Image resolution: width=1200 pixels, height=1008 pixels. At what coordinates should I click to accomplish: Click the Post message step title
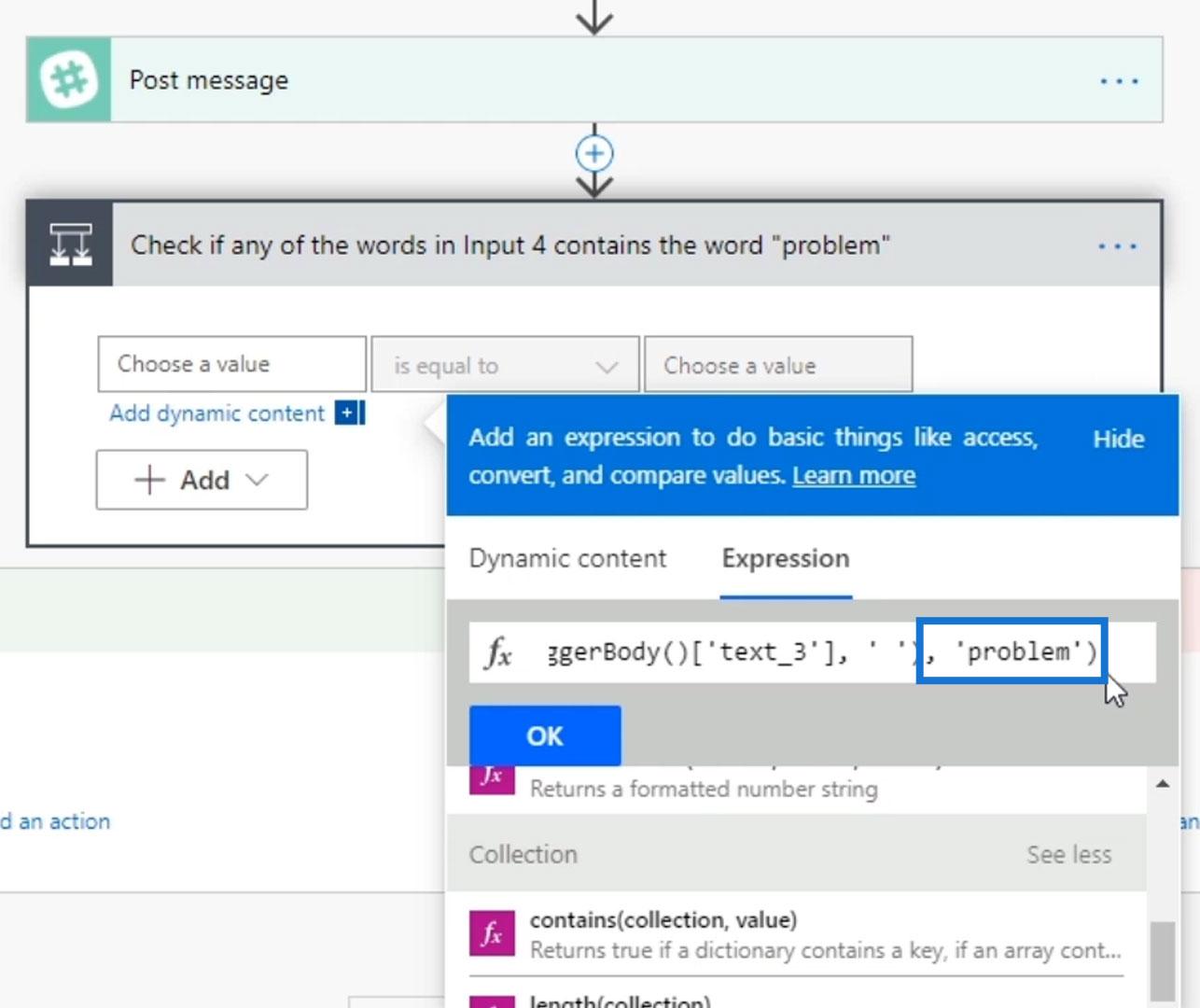[x=209, y=80]
